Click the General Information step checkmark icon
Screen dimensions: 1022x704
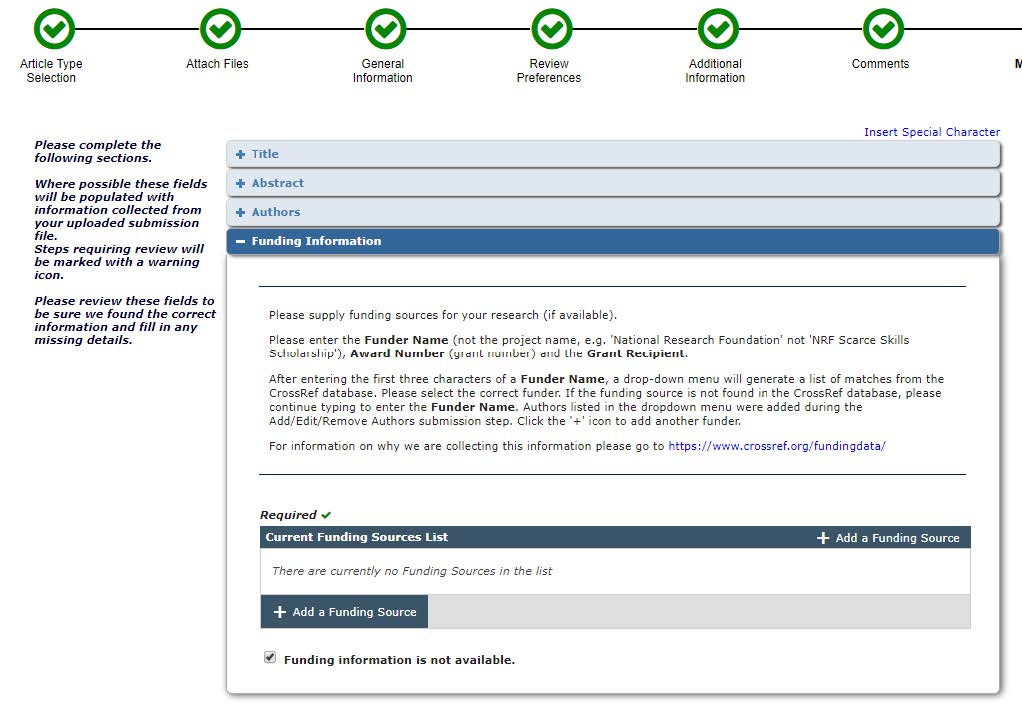click(385, 29)
